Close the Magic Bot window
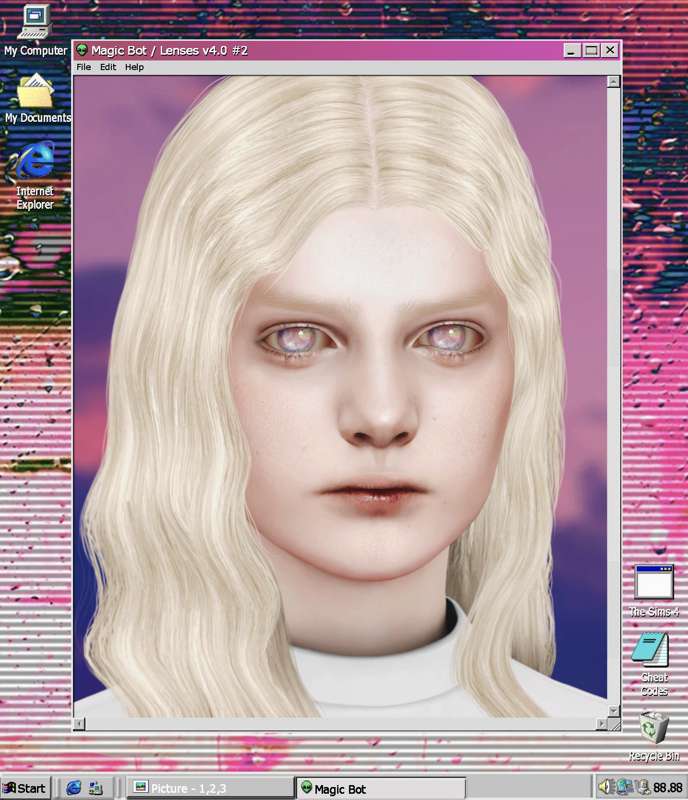This screenshot has height=800, width=688. pos(610,50)
